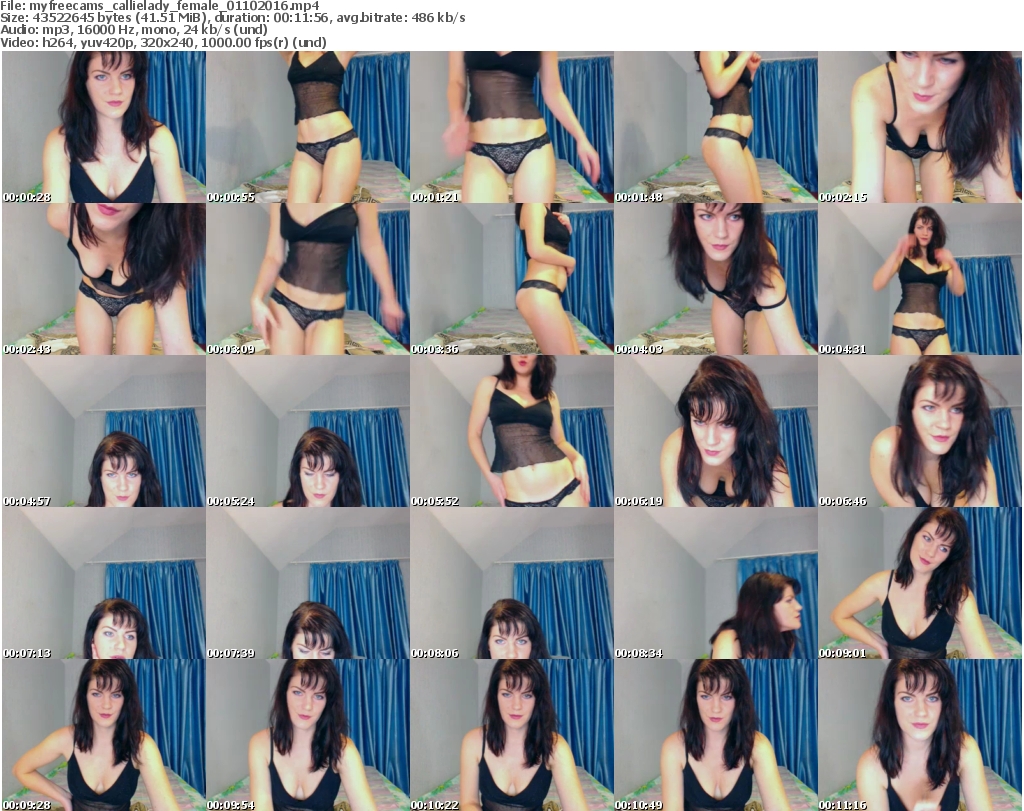
Task: Open the frame at 00:07:13
Action: click(104, 584)
